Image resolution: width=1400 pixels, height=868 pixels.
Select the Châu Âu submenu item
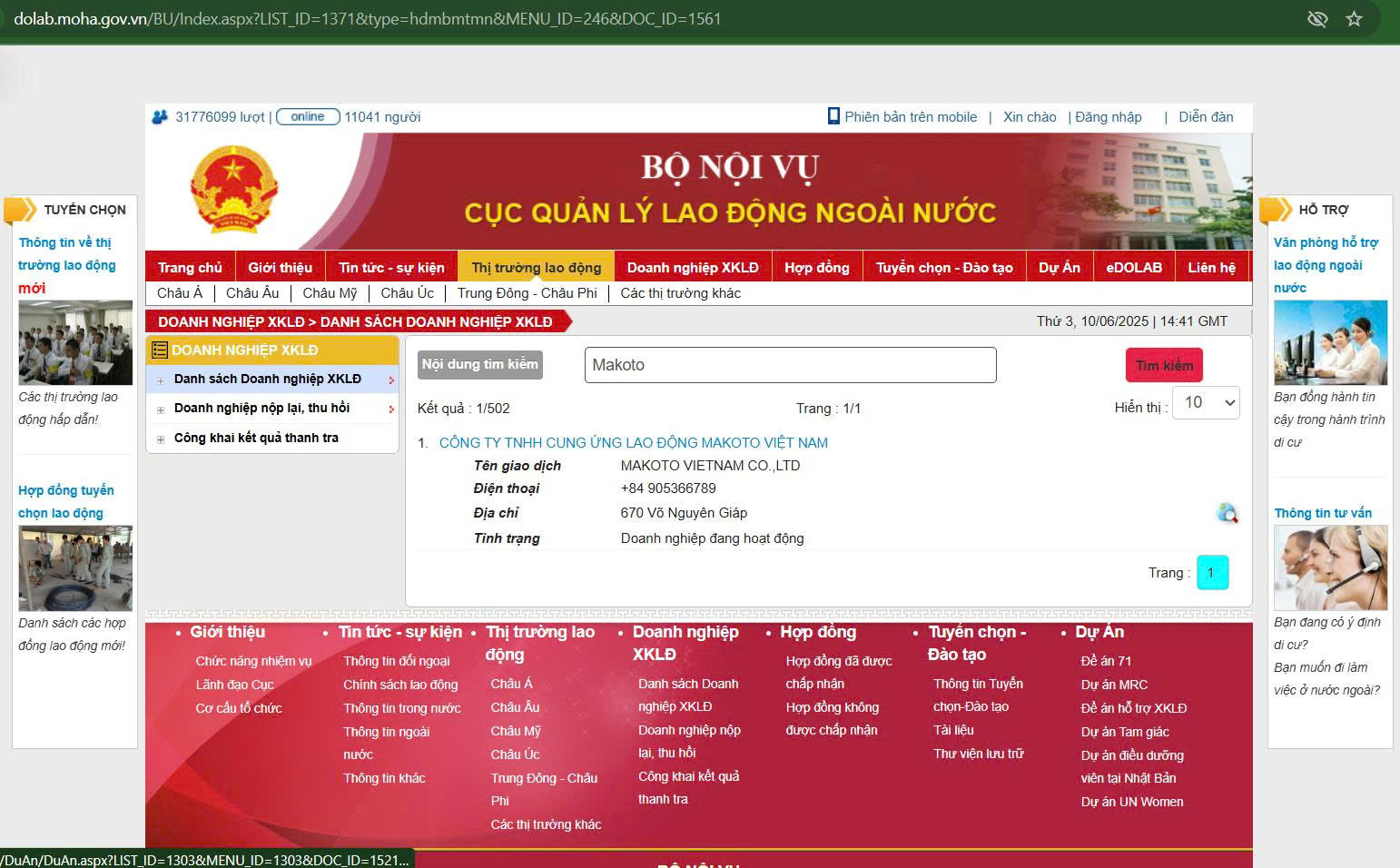(252, 293)
